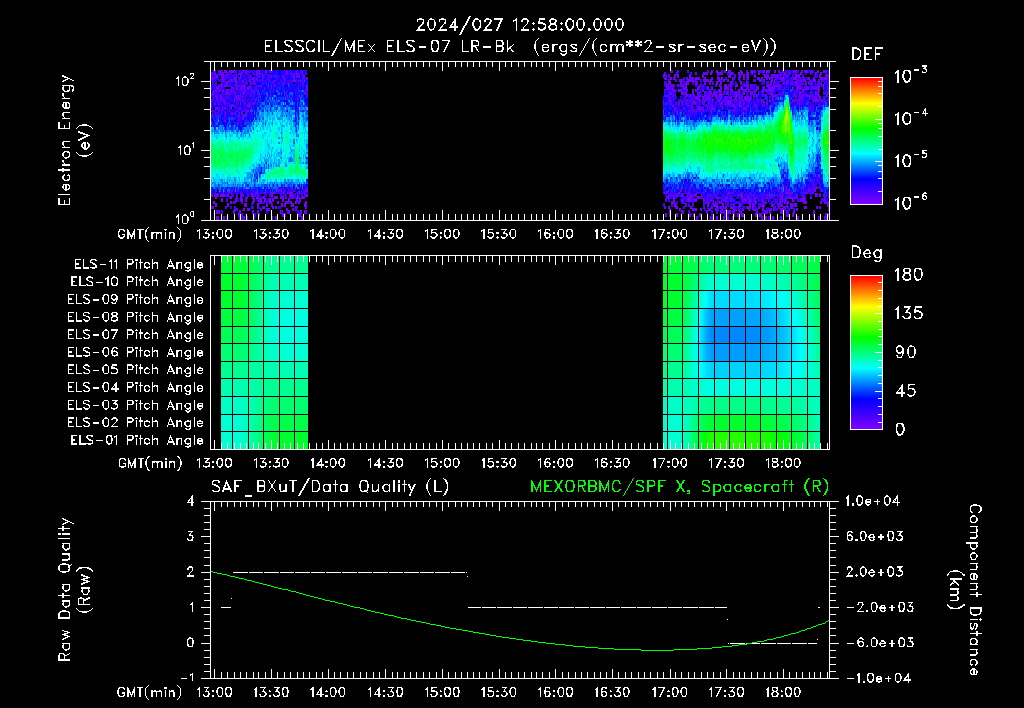Click the 6.0e+03 right axis value
The height and width of the screenshot is (708, 1024).
tap(876, 536)
